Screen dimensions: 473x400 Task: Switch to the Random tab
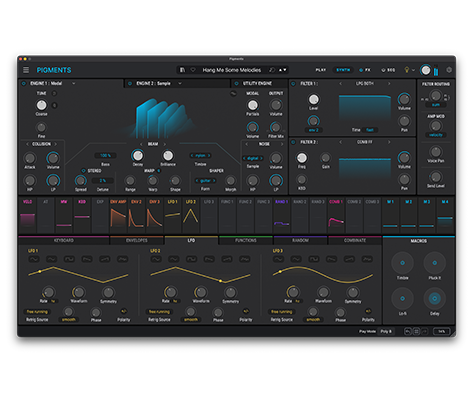tap(300, 240)
